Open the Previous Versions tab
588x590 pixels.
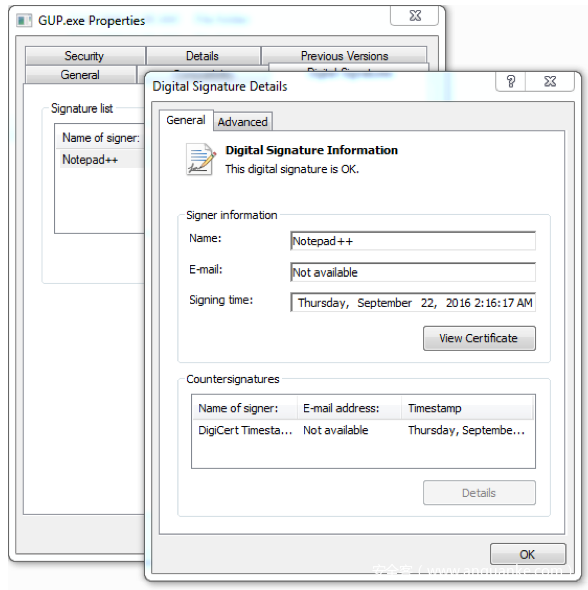point(344,56)
